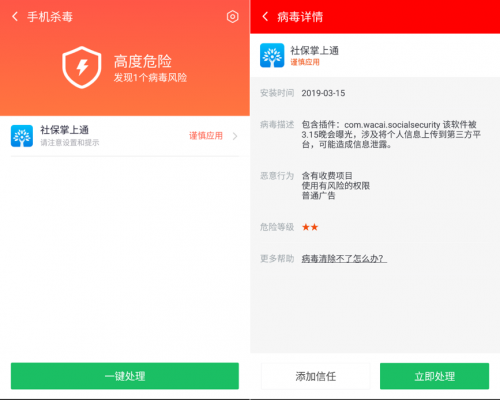Tap 病毒详情 title in header
This screenshot has width=500, height=400.
pyautogui.click(x=300, y=17)
